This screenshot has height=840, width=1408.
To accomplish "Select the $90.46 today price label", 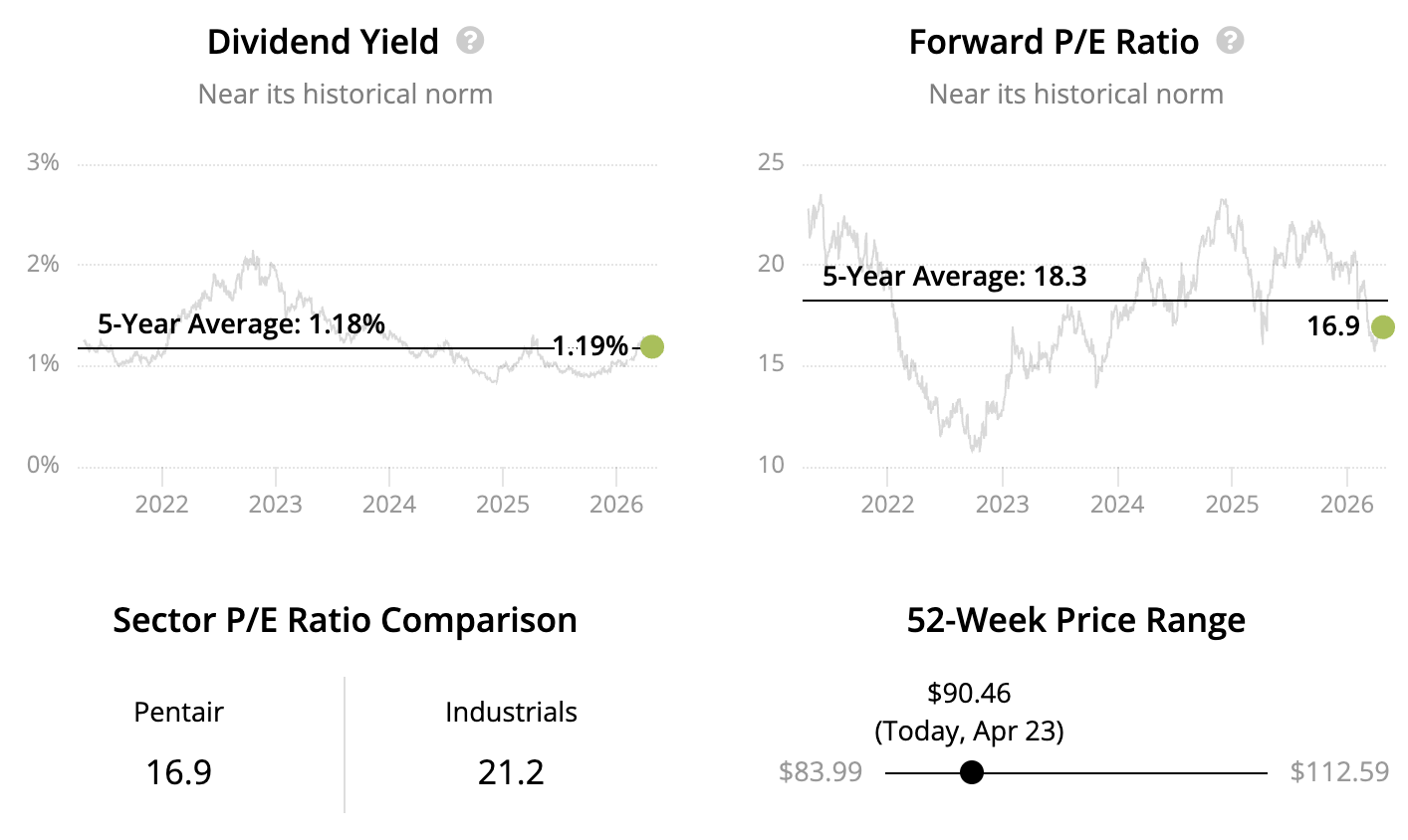I will coord(969,693).
